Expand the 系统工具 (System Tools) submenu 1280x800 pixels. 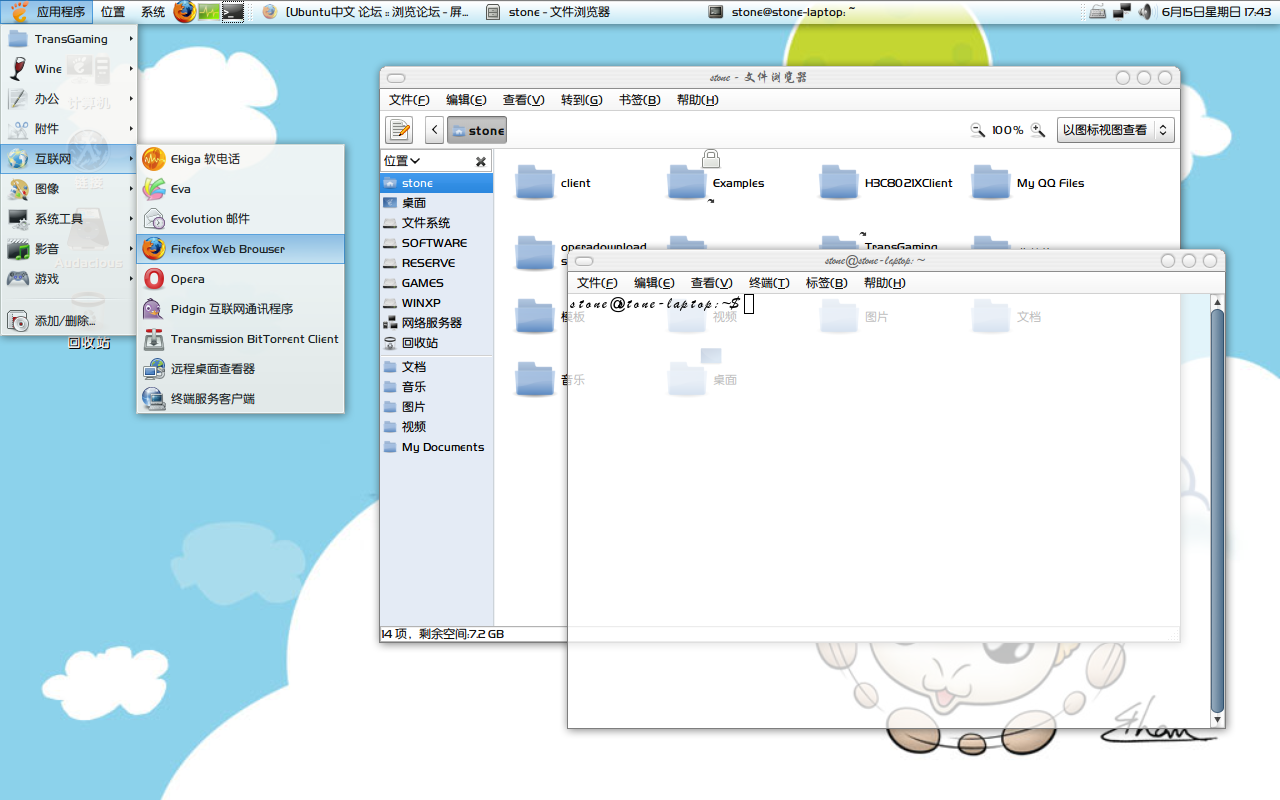pos(70,219)
